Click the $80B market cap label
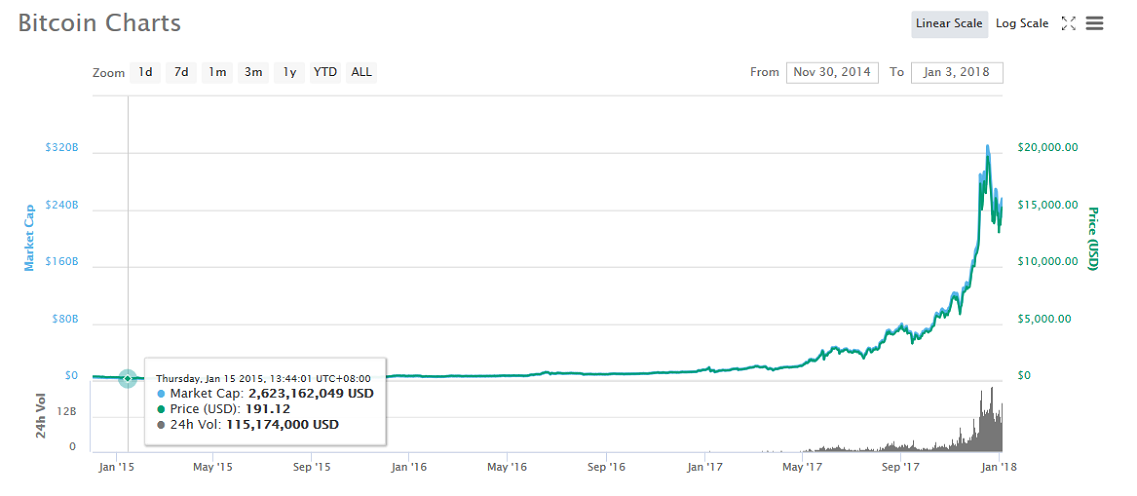 pos(64,319)
